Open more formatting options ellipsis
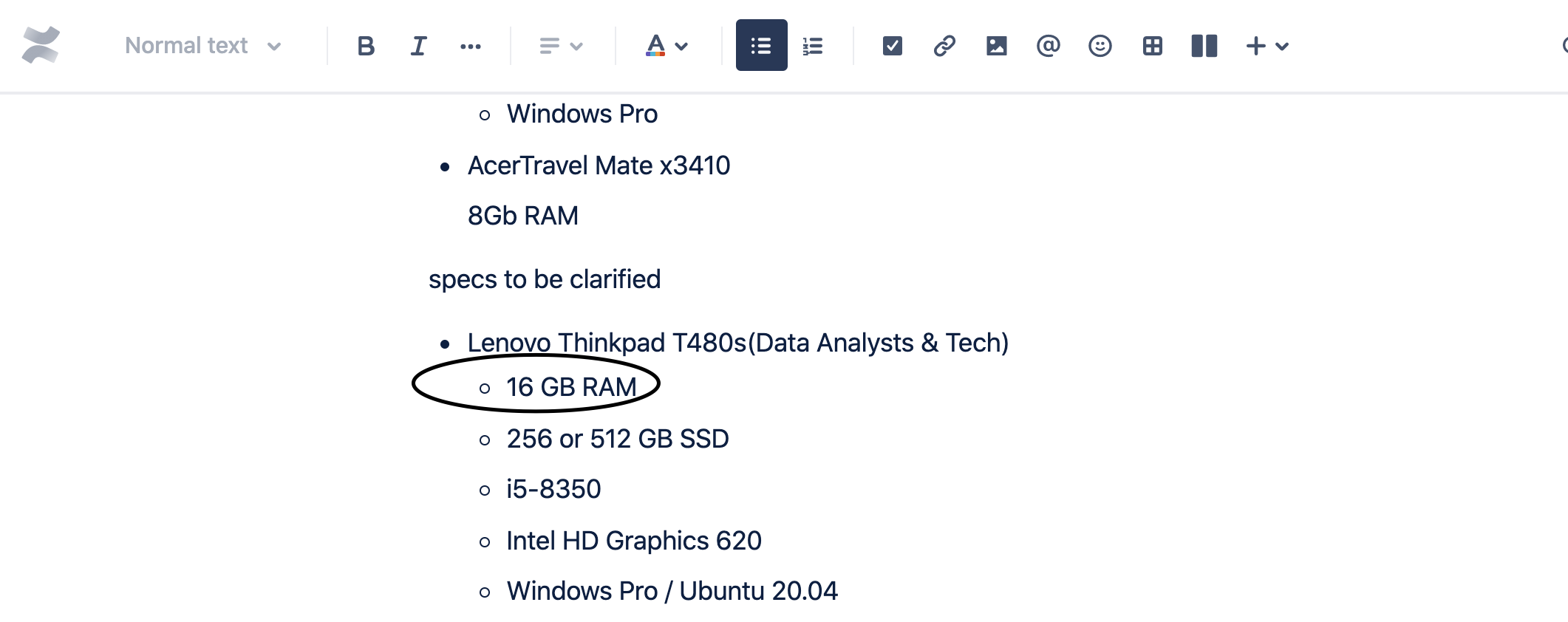This screenshot has height=622, width=1568. click(x=470, y=46)
